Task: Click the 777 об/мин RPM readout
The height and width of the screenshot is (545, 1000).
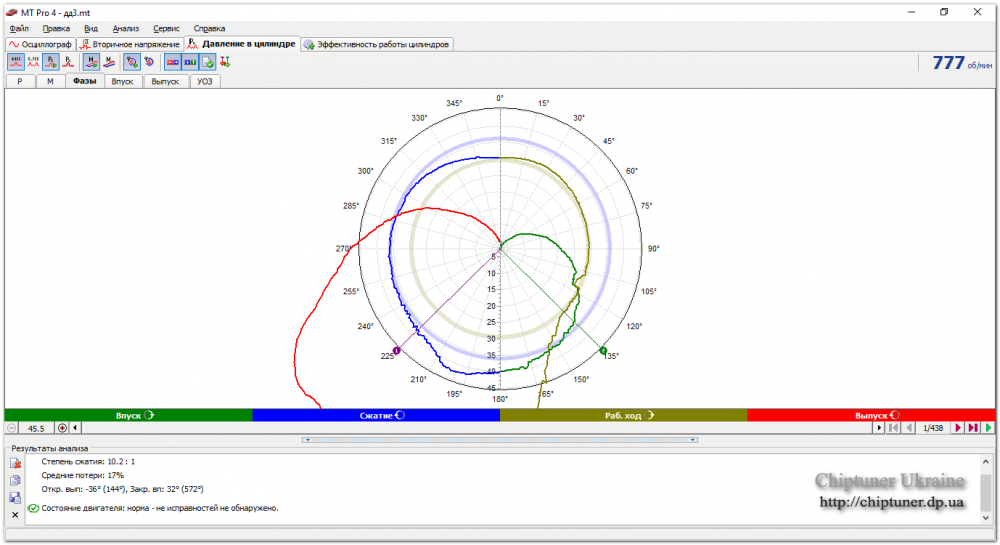Action: [x=962, y=62]
